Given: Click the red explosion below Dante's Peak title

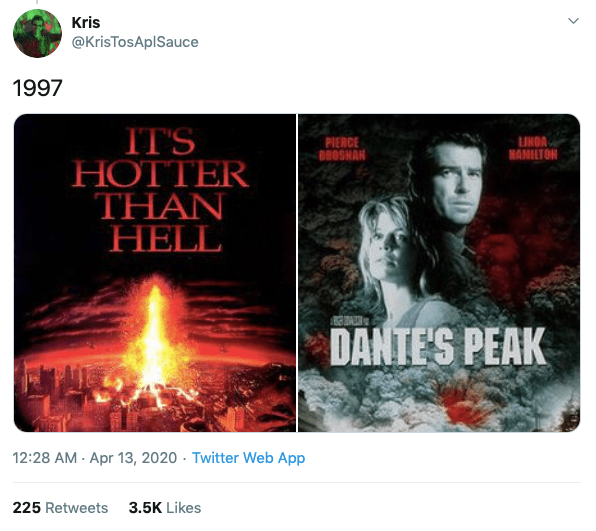Looking at the screenshot, I should click(x=462, y=405).
